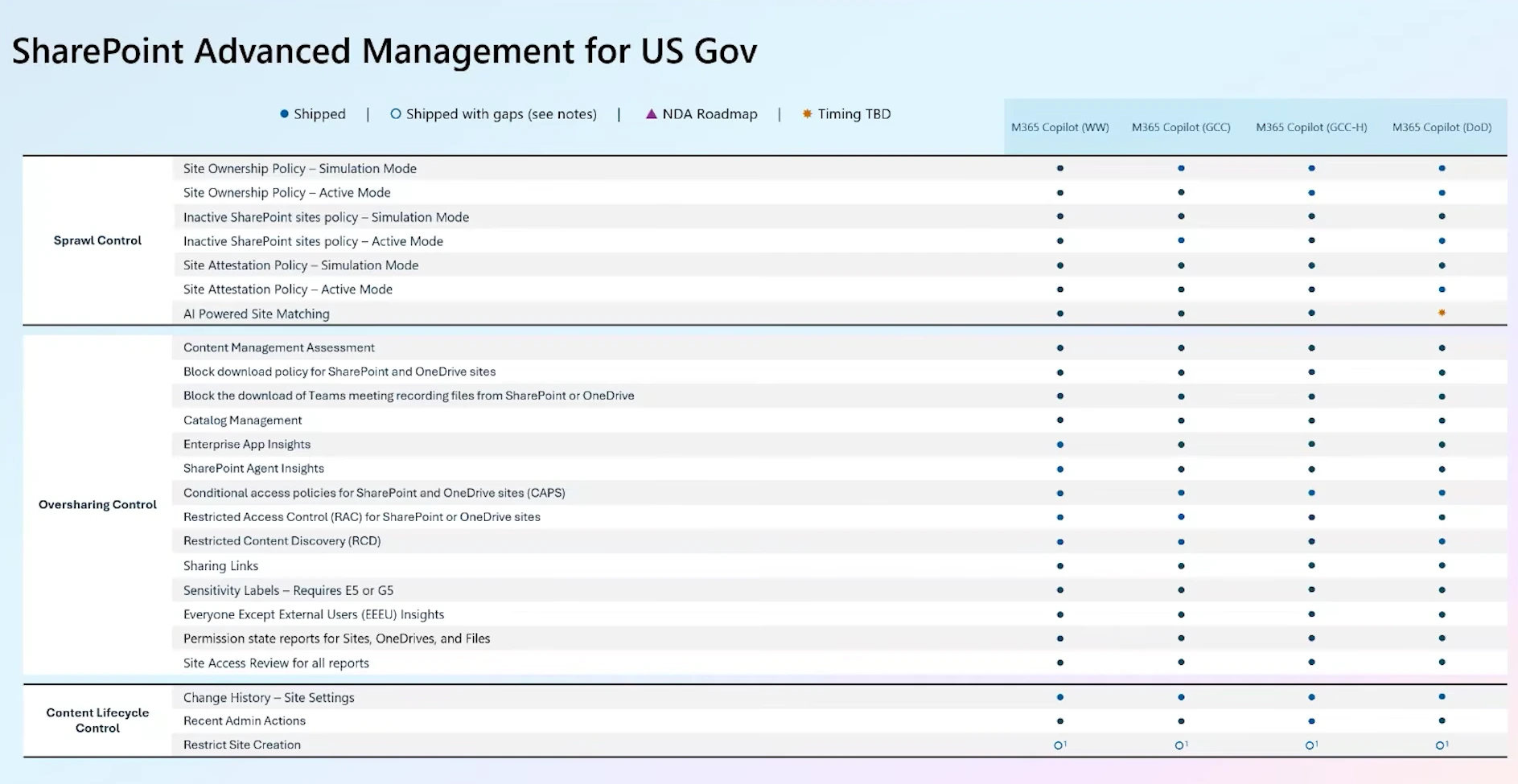The image size is (1518, 784).
Task: Click SharePoint Agent Insights row text
Action: click(253, 468)
